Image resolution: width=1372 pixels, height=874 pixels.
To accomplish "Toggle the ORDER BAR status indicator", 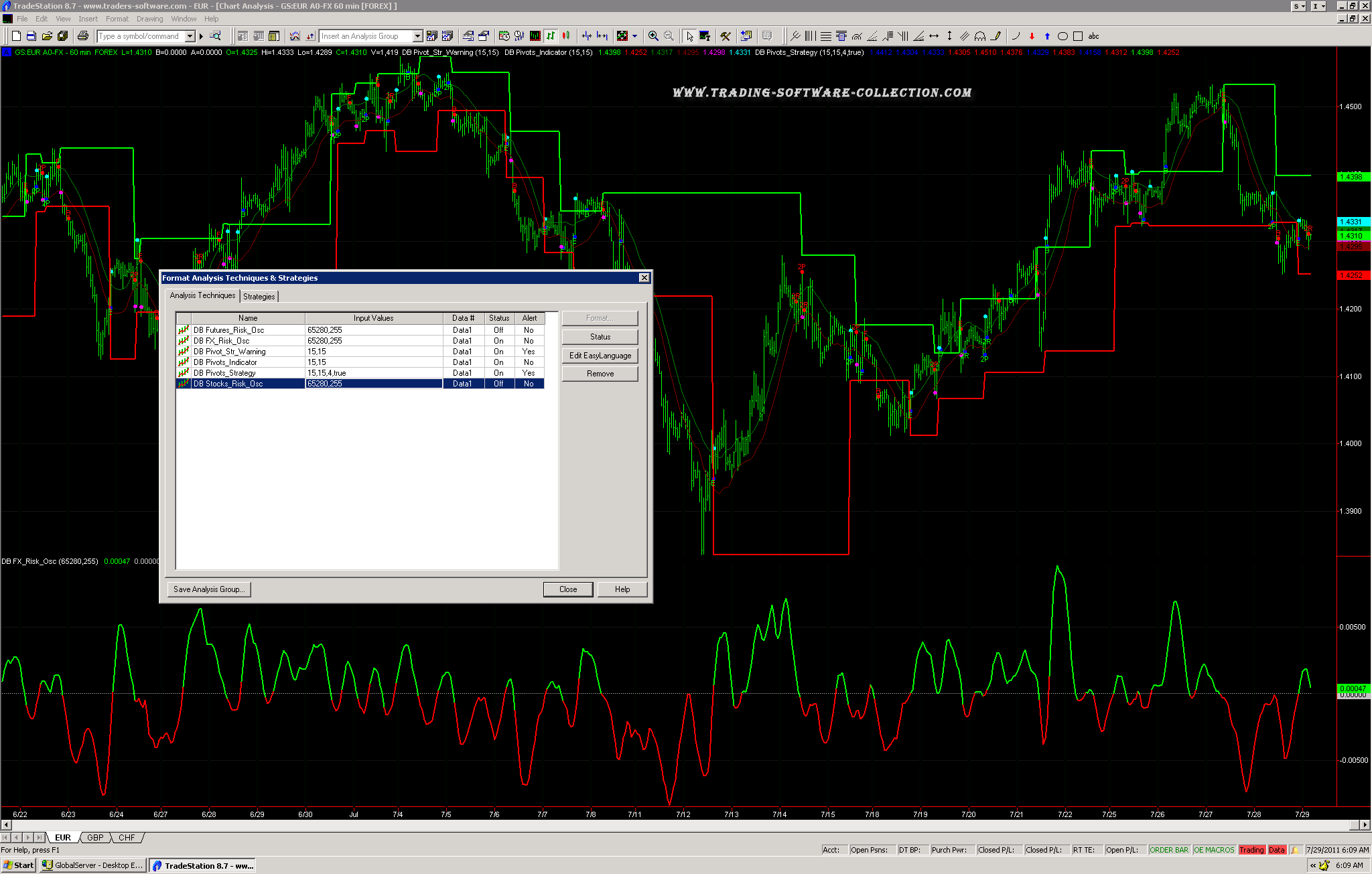I will point(1168,850).
